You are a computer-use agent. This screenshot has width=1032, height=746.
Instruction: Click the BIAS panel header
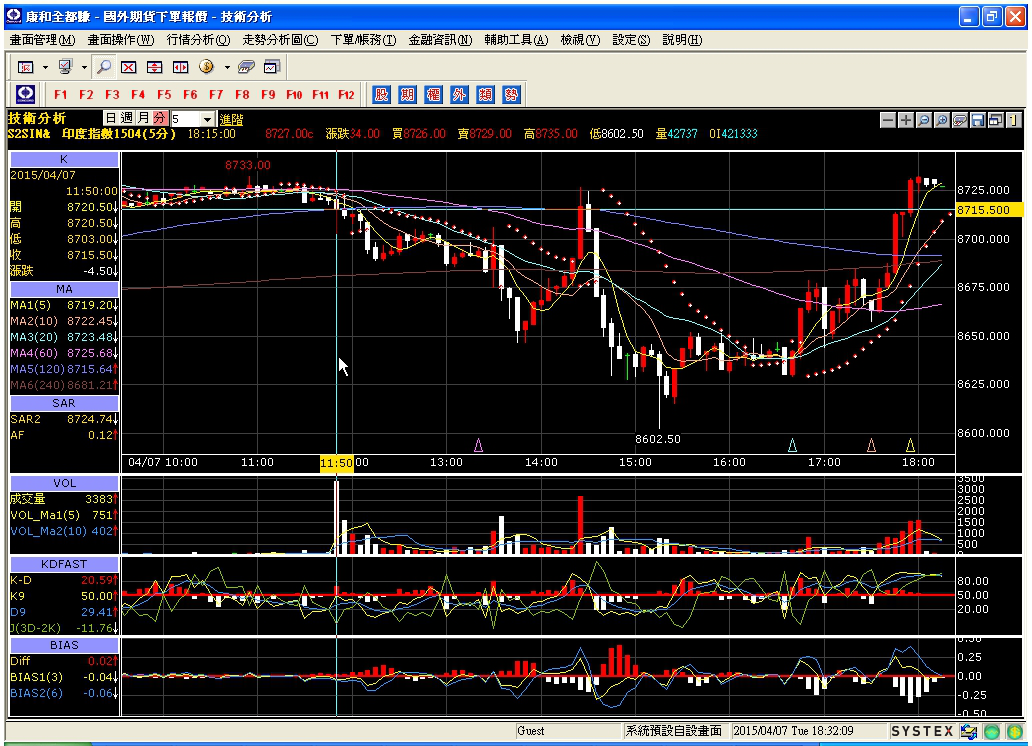64,645
